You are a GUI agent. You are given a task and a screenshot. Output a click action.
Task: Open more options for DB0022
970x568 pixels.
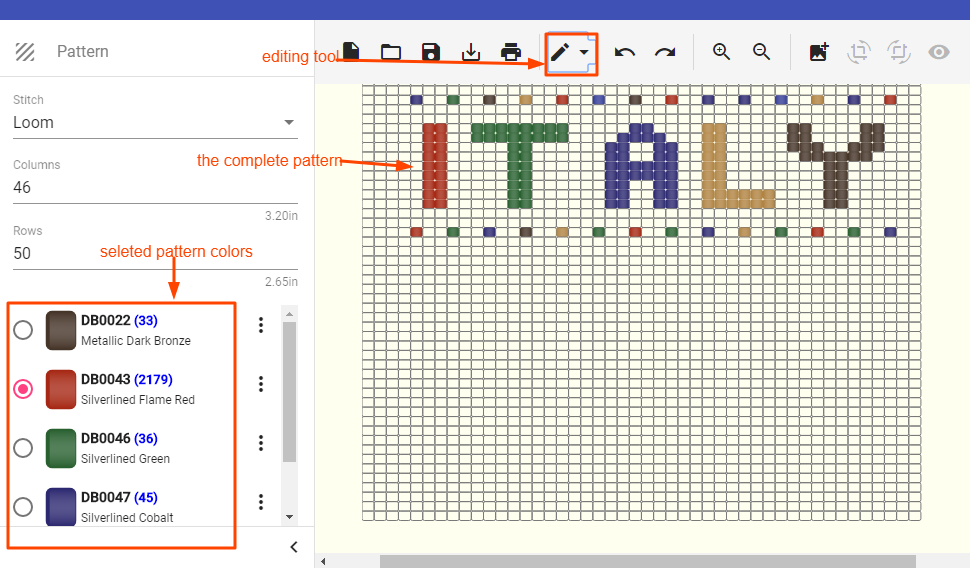coord(261,325)
